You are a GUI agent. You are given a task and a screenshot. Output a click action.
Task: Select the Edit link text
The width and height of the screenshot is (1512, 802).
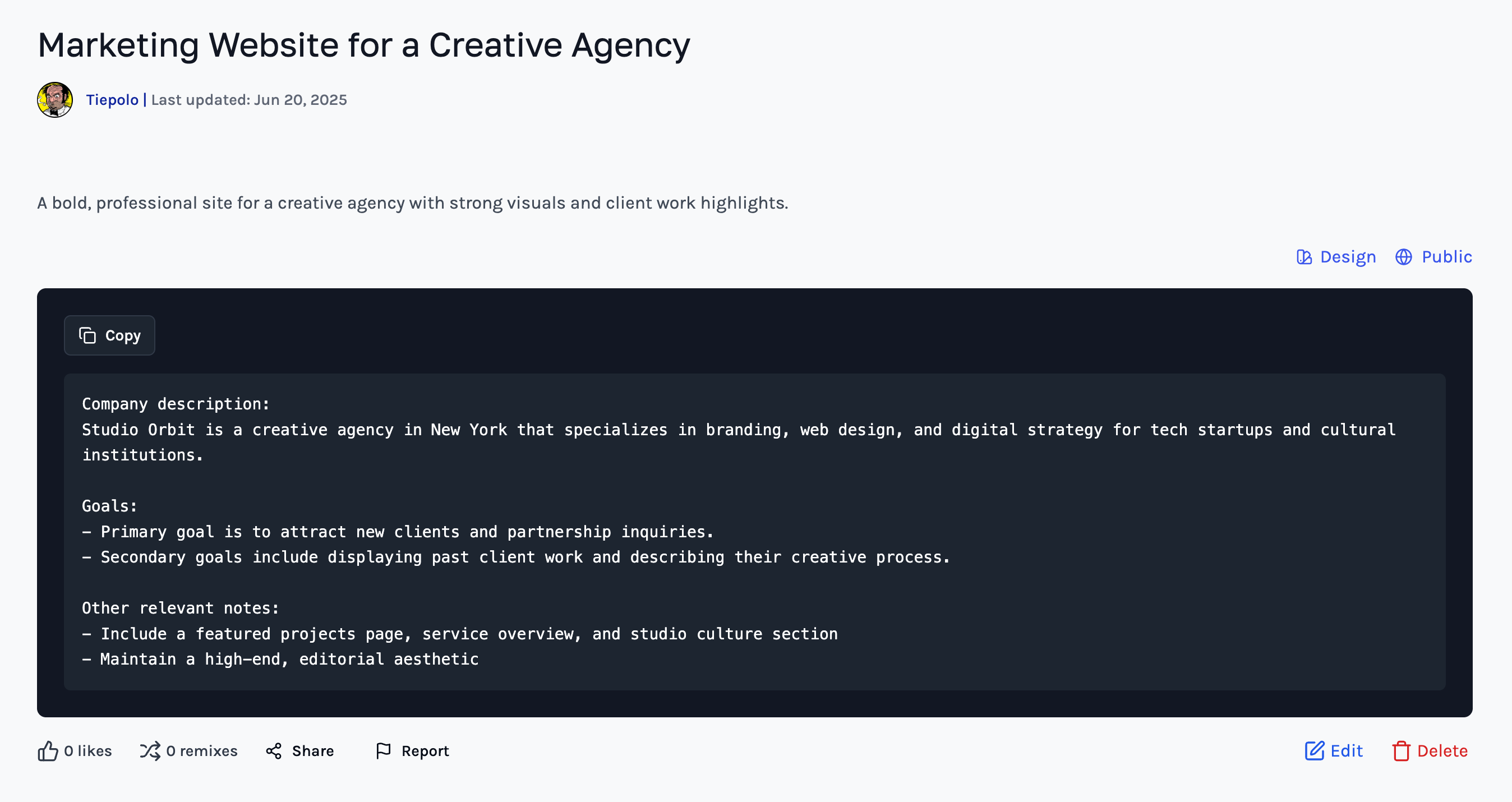(x=1347, y=751)
